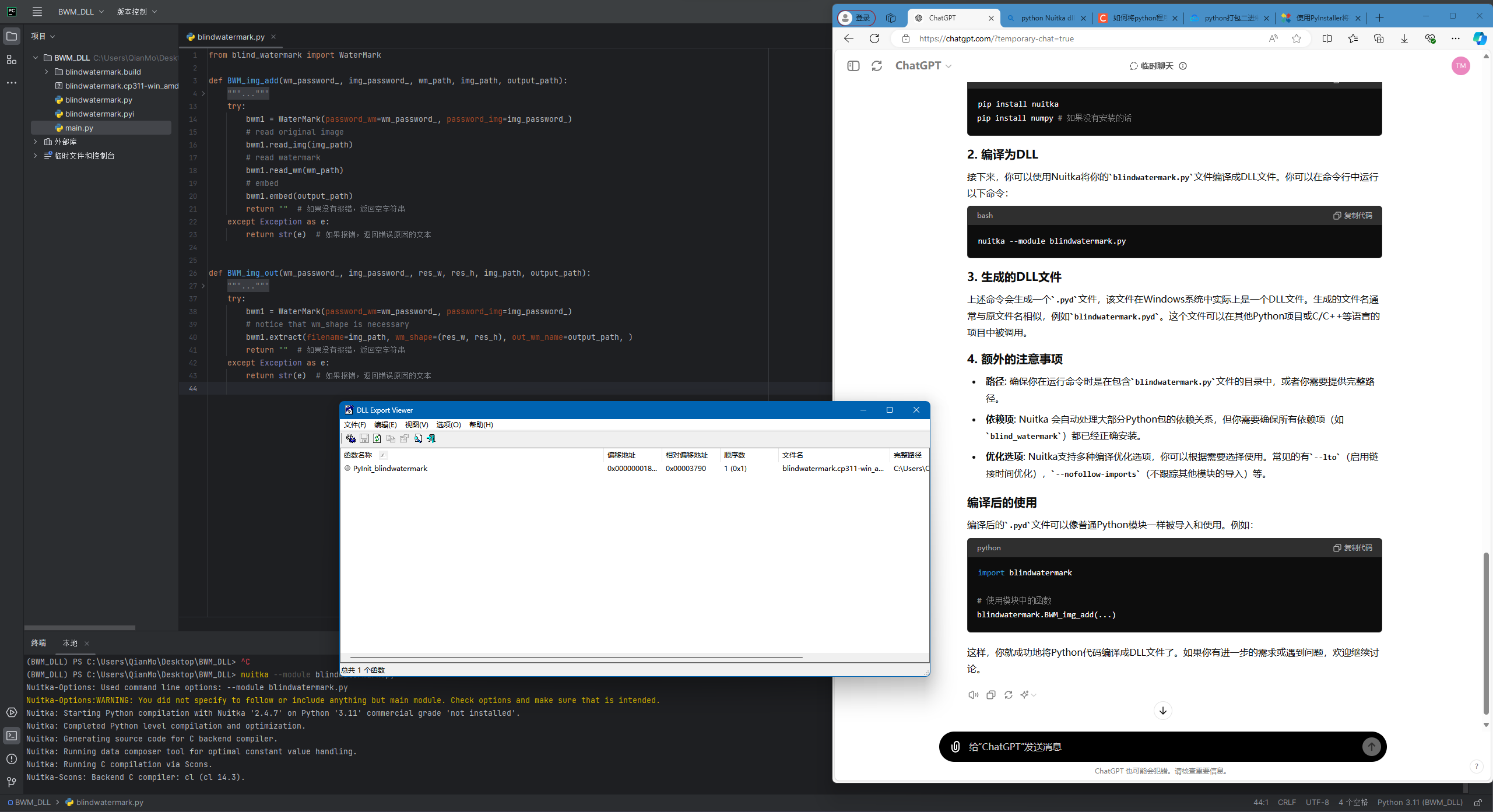1493x812 pixels.
Task: Open the 帮助(H) menu in DLL Export Viewer
Action: (481, 424)
